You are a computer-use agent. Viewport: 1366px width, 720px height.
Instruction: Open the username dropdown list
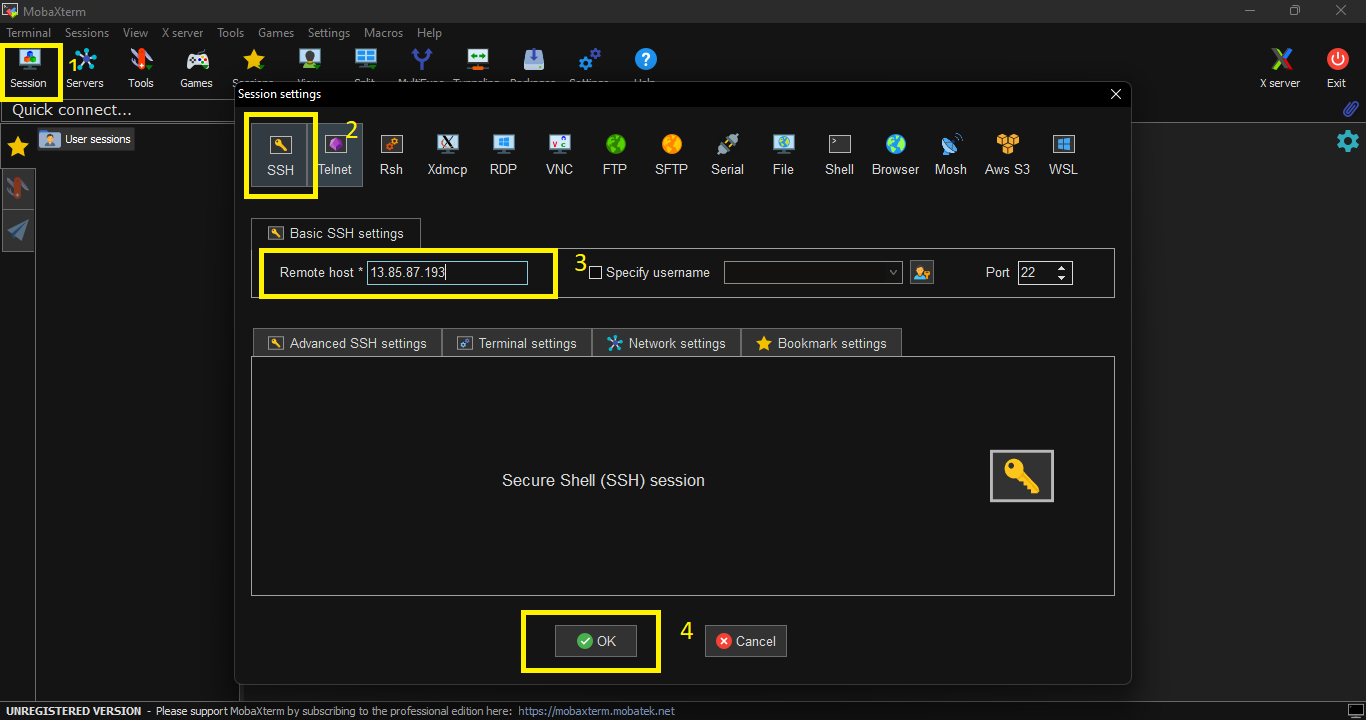(893, 272)
